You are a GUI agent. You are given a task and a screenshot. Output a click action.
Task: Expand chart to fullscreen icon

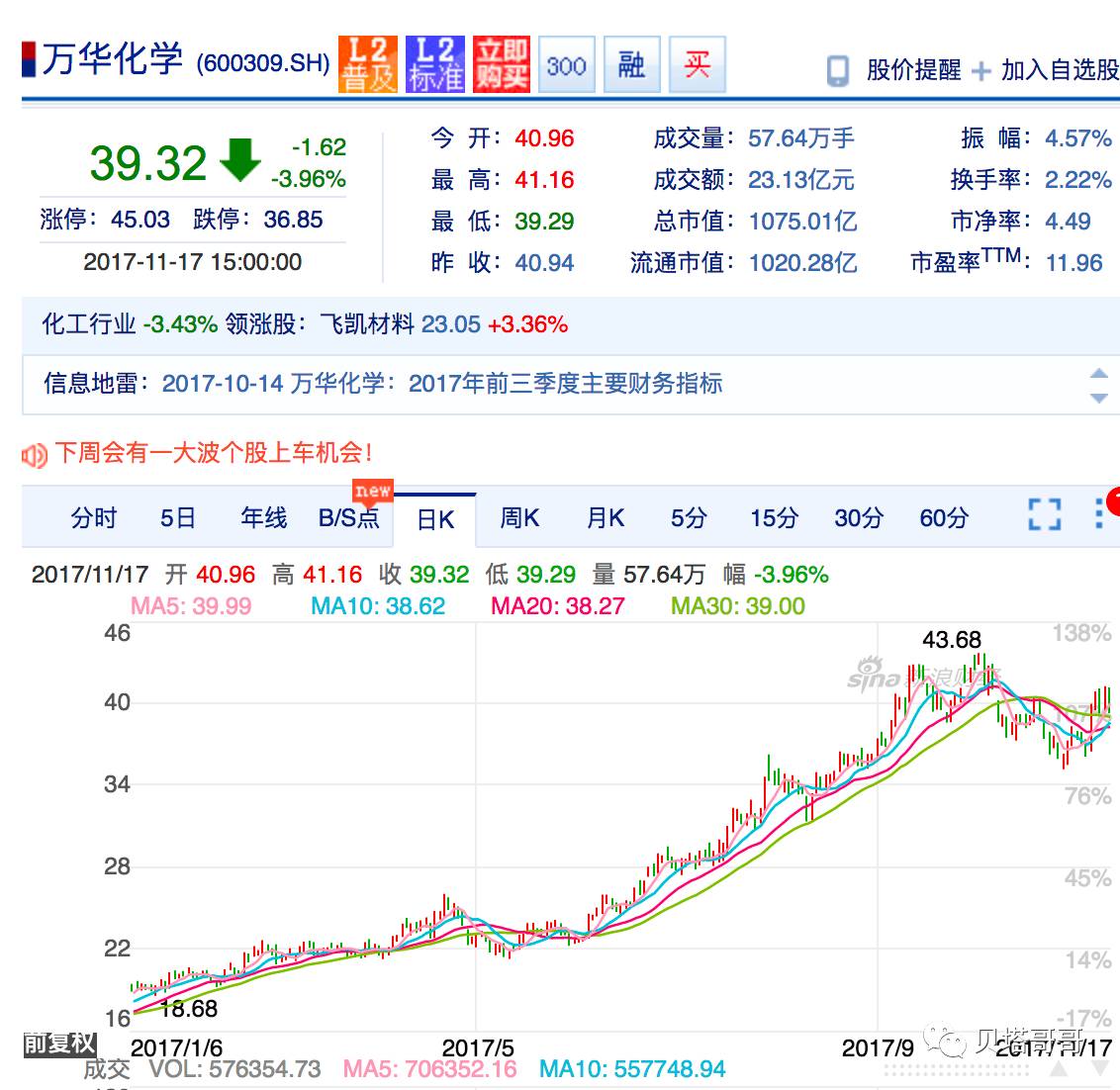click(1044, 514)
